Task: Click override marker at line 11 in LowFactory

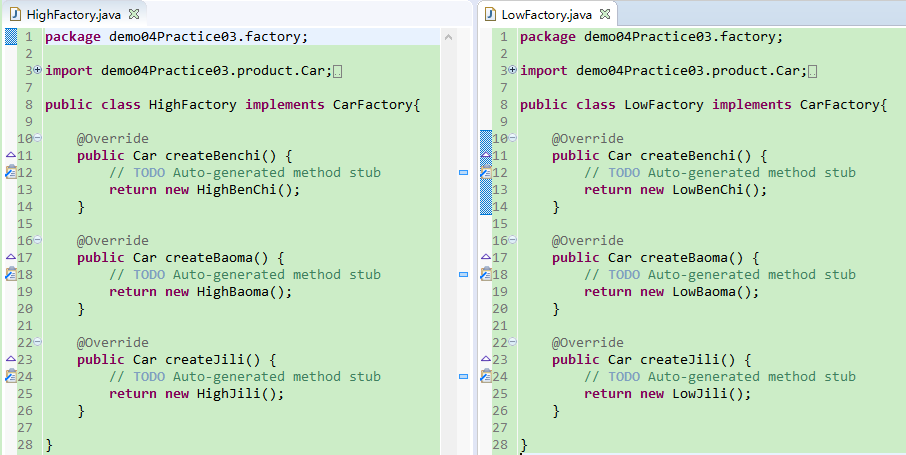Action: [x=486, y=155]
